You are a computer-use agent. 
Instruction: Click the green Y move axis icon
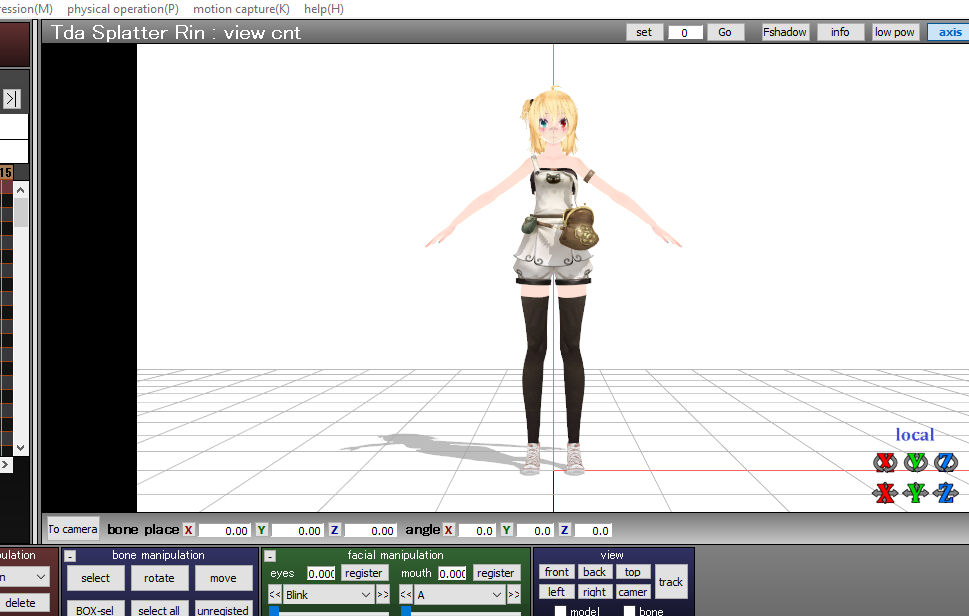(915, 492)
